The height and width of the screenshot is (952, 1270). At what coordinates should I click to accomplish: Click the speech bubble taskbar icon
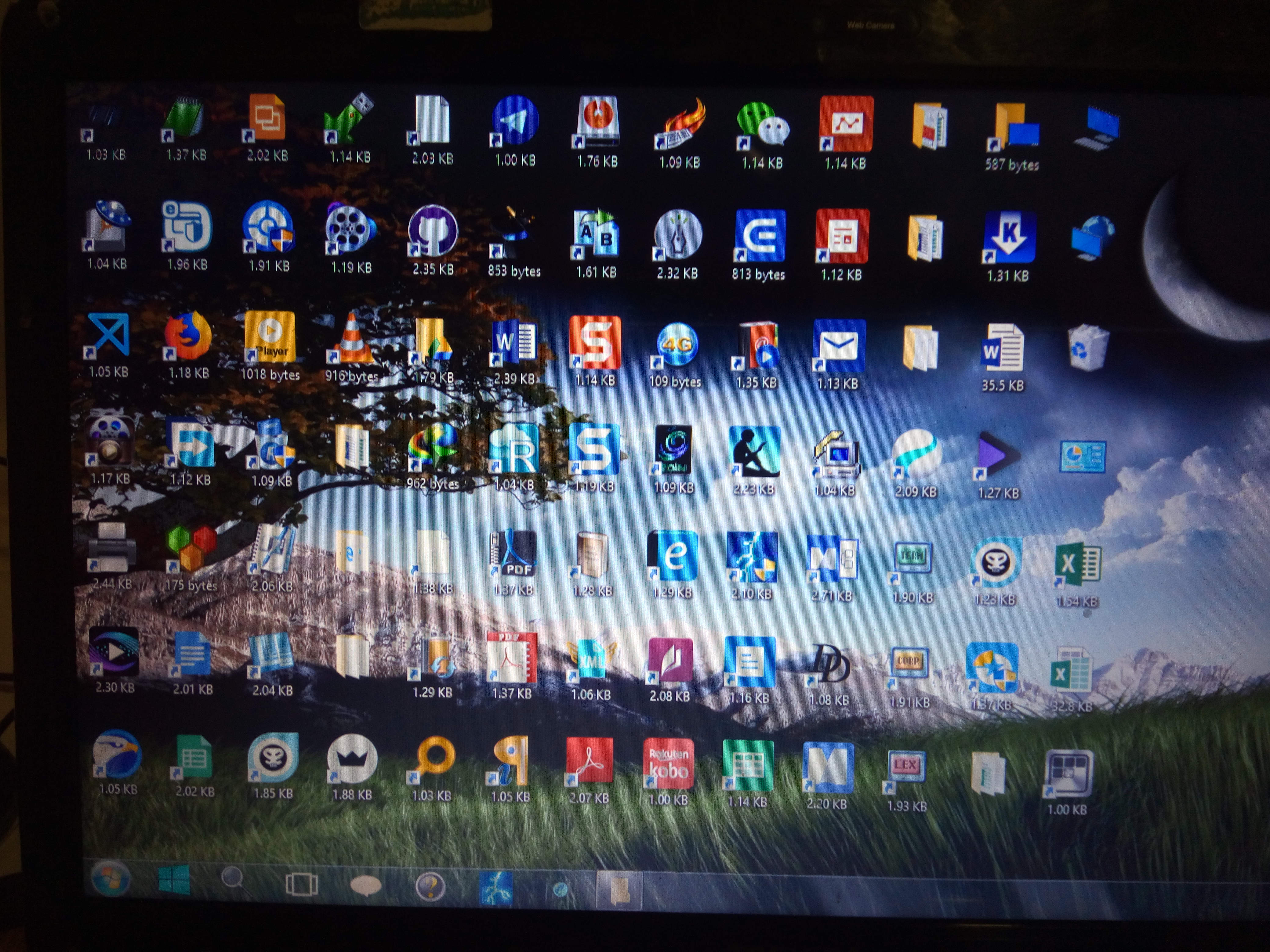[366, 885]
